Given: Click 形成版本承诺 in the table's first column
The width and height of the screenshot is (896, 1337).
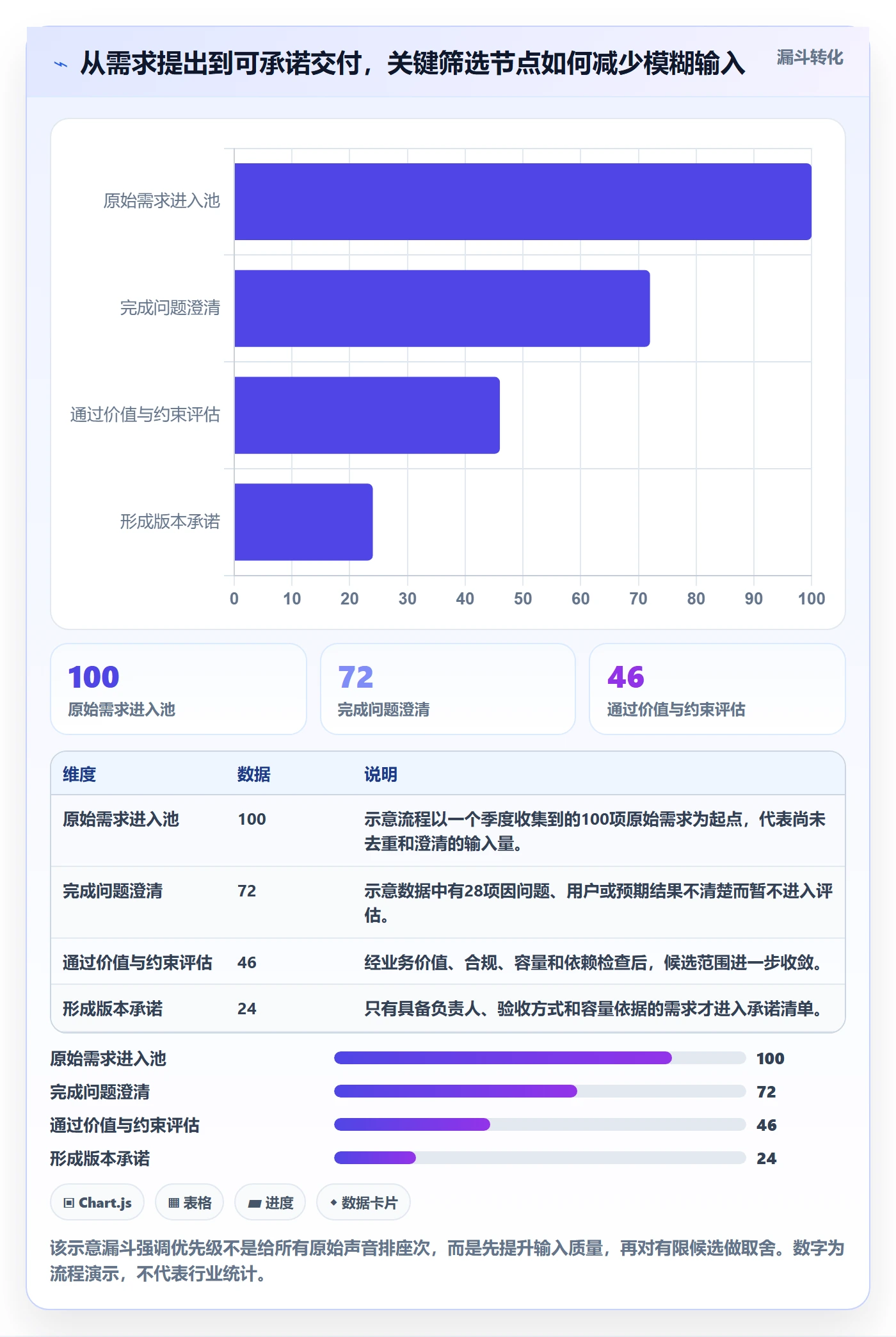Looking at the screenshot, I should (x=113, y=1009).
